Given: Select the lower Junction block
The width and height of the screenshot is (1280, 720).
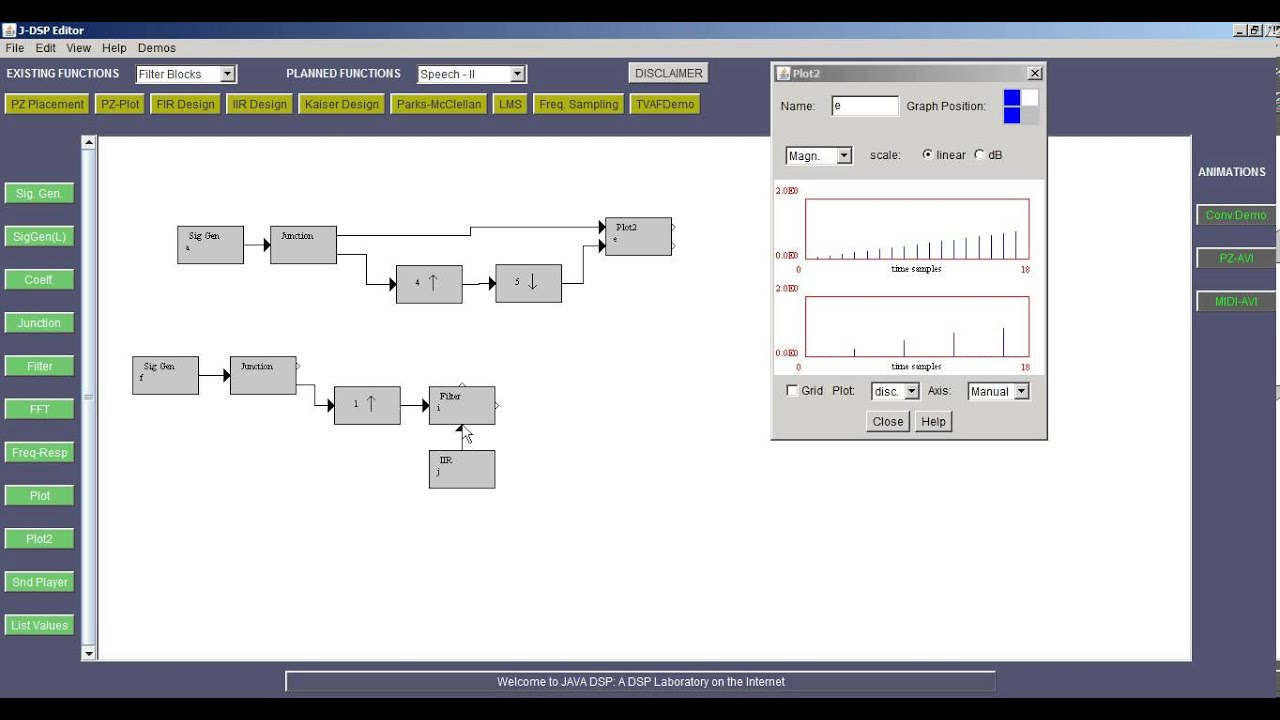Looking at the screenshot, I should (263, 375).
